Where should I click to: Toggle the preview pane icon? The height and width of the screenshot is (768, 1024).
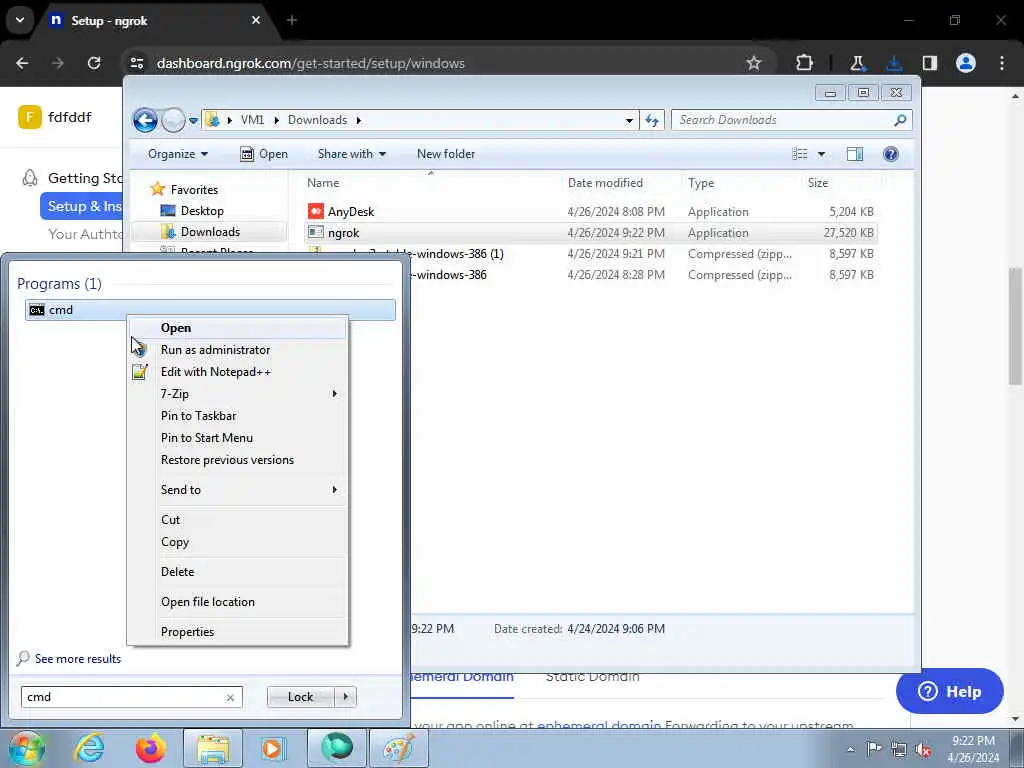pos(855,154)
